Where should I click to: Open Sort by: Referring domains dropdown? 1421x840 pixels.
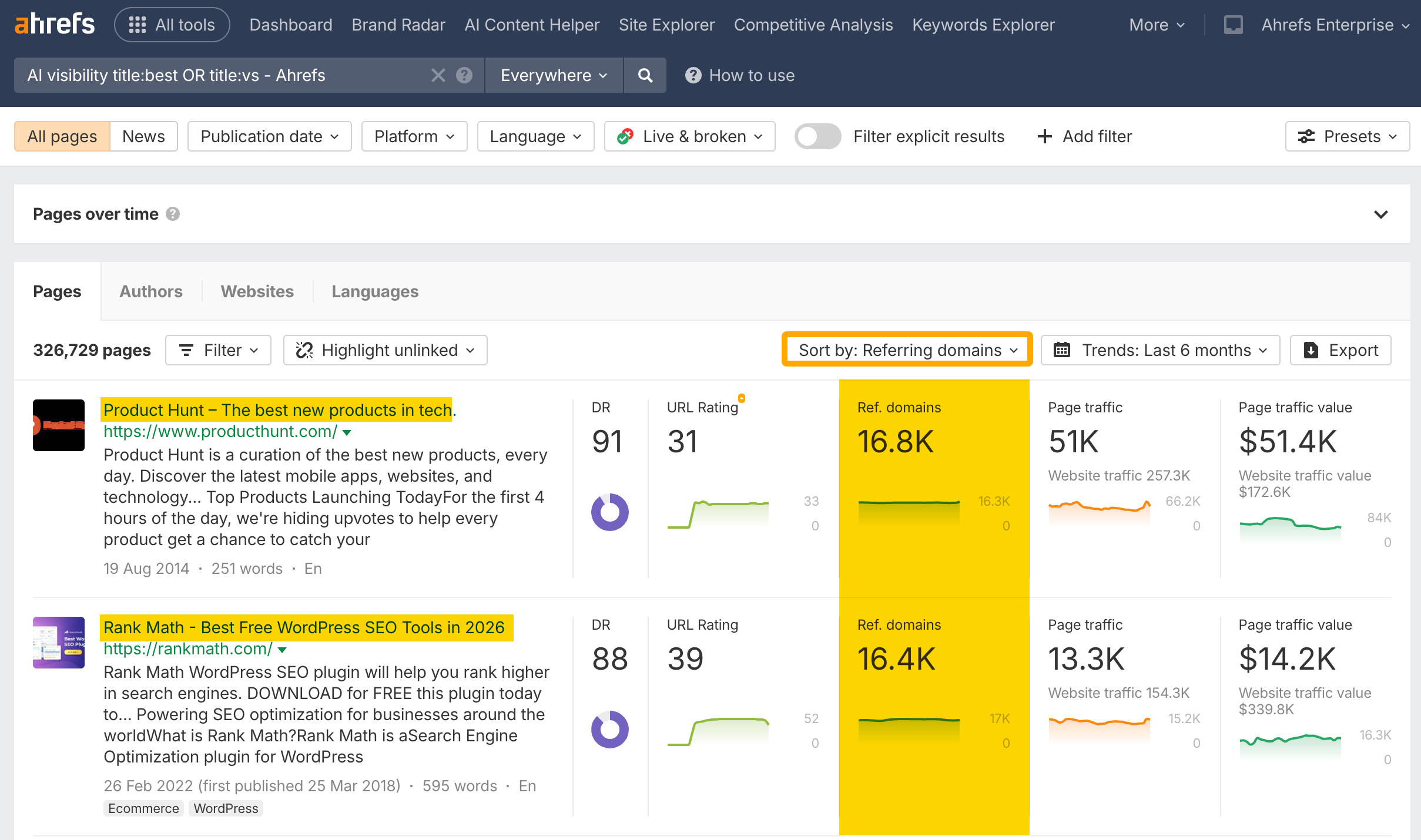(x=907, y=350)
